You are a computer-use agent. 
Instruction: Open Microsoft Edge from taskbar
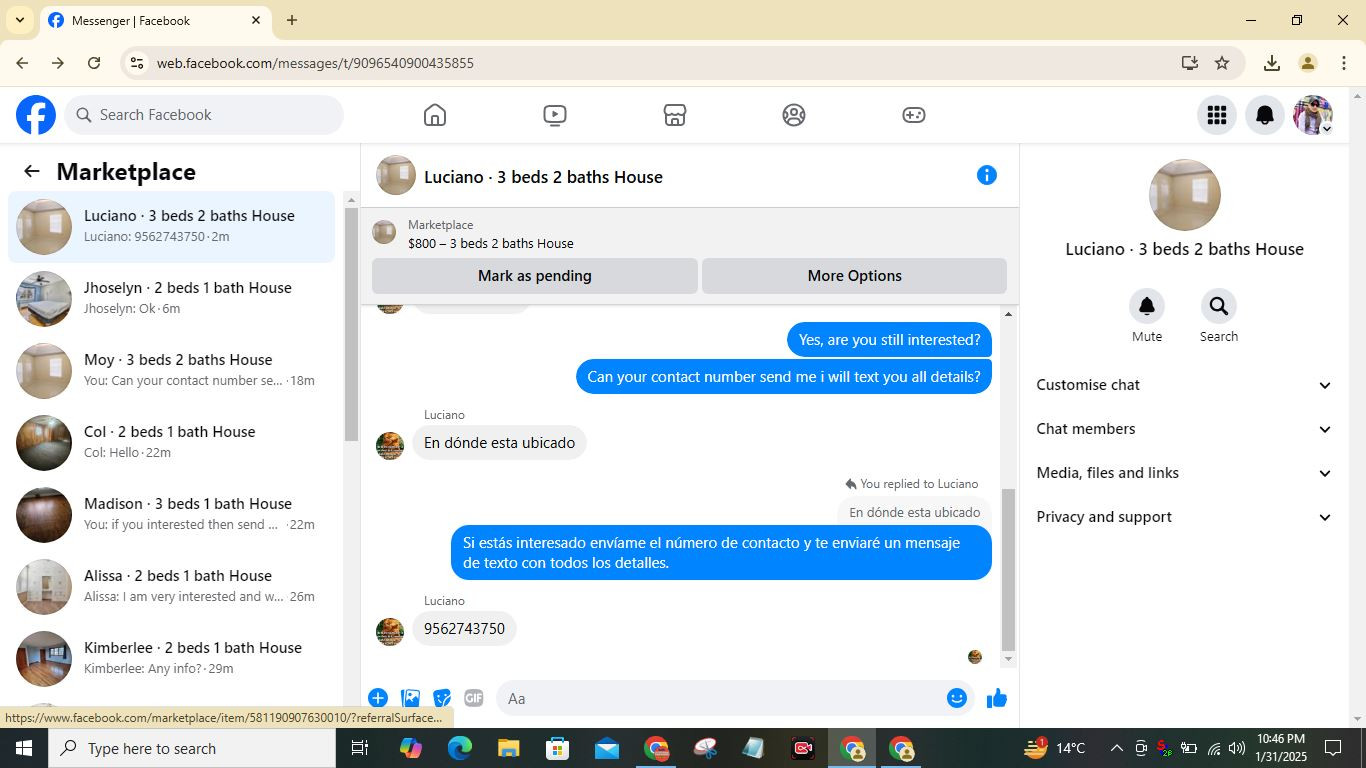coord(460,748)
